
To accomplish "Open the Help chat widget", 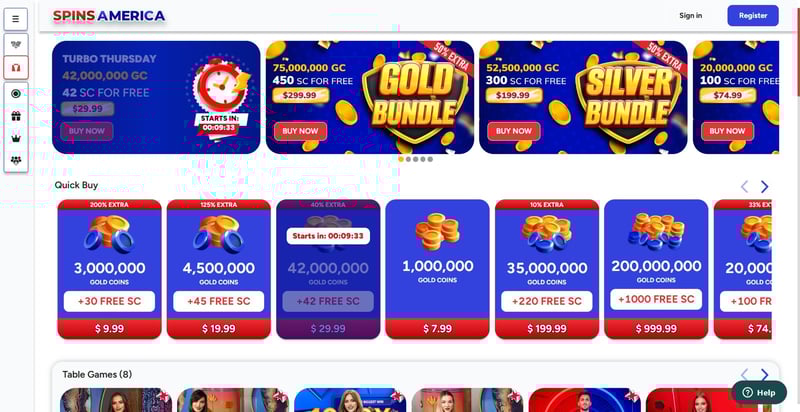I will pos(759,393).
